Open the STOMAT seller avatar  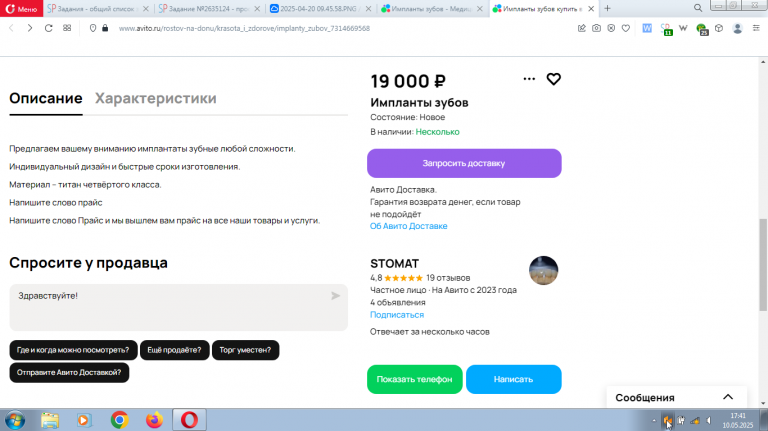click(543, 270)
